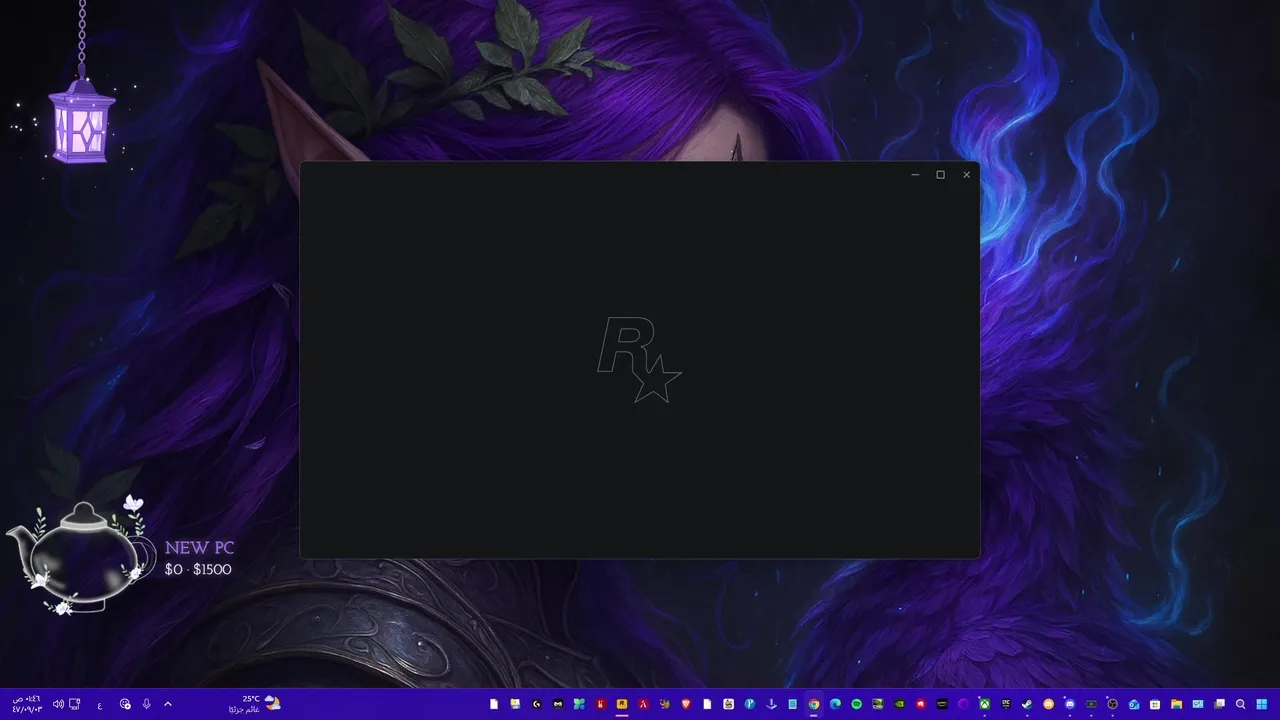Show hidden system tray icons
This screenshot has width=1280, height=720.
(x=168, y=704)
